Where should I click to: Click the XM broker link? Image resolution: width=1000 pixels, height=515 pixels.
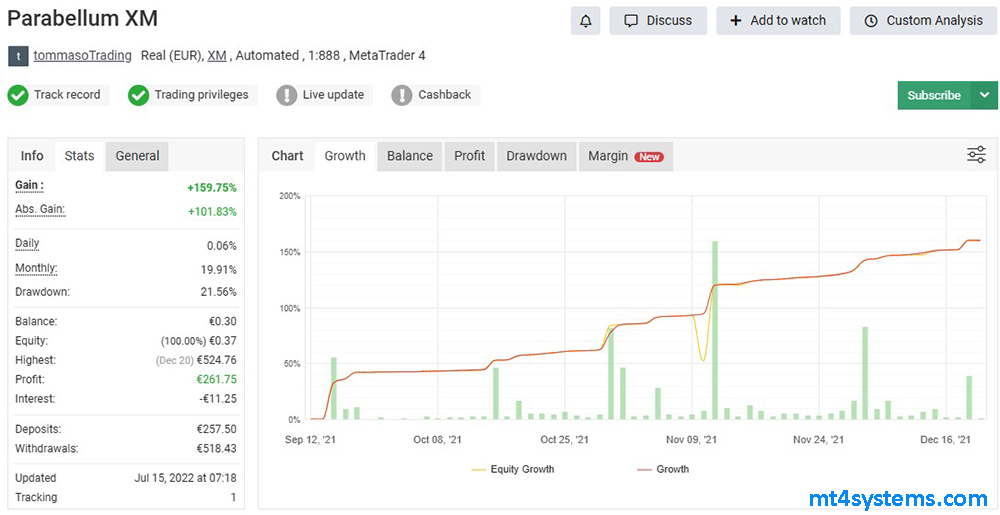click(216, 56)
